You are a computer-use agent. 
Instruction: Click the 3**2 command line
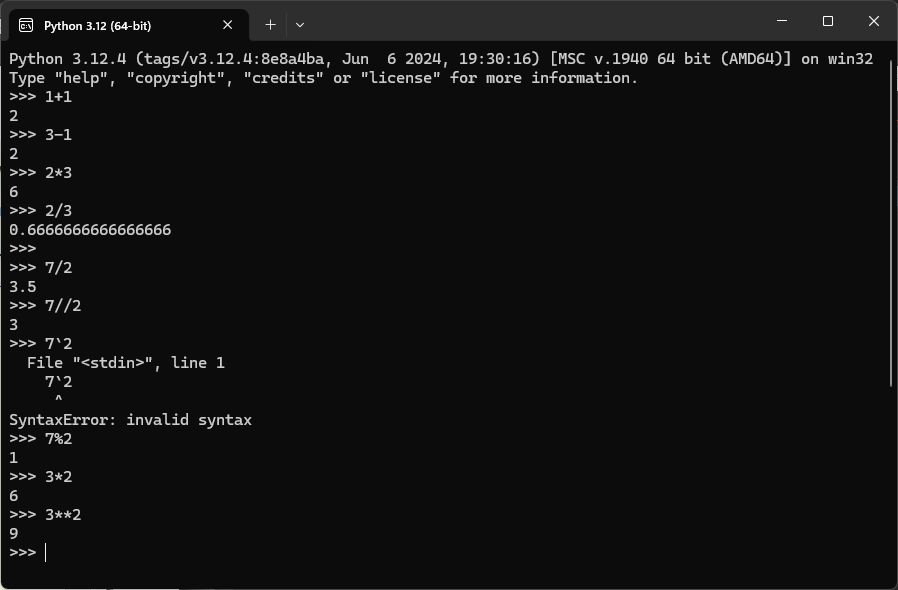(62, 515)
